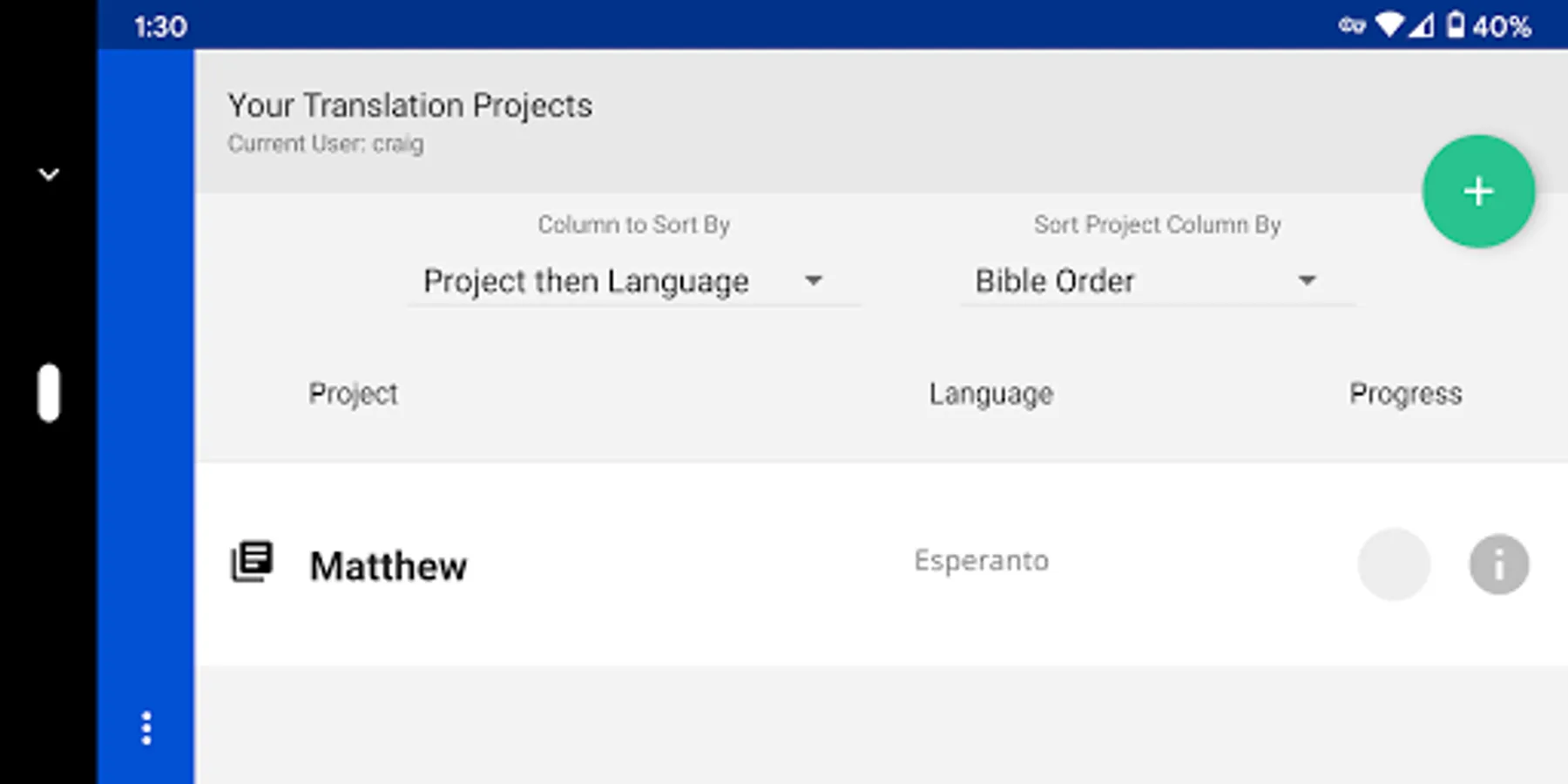The width and height of the screenshot is (1568, 784).
Task: Click the Esperanto language label
Action: click(981, 561)
